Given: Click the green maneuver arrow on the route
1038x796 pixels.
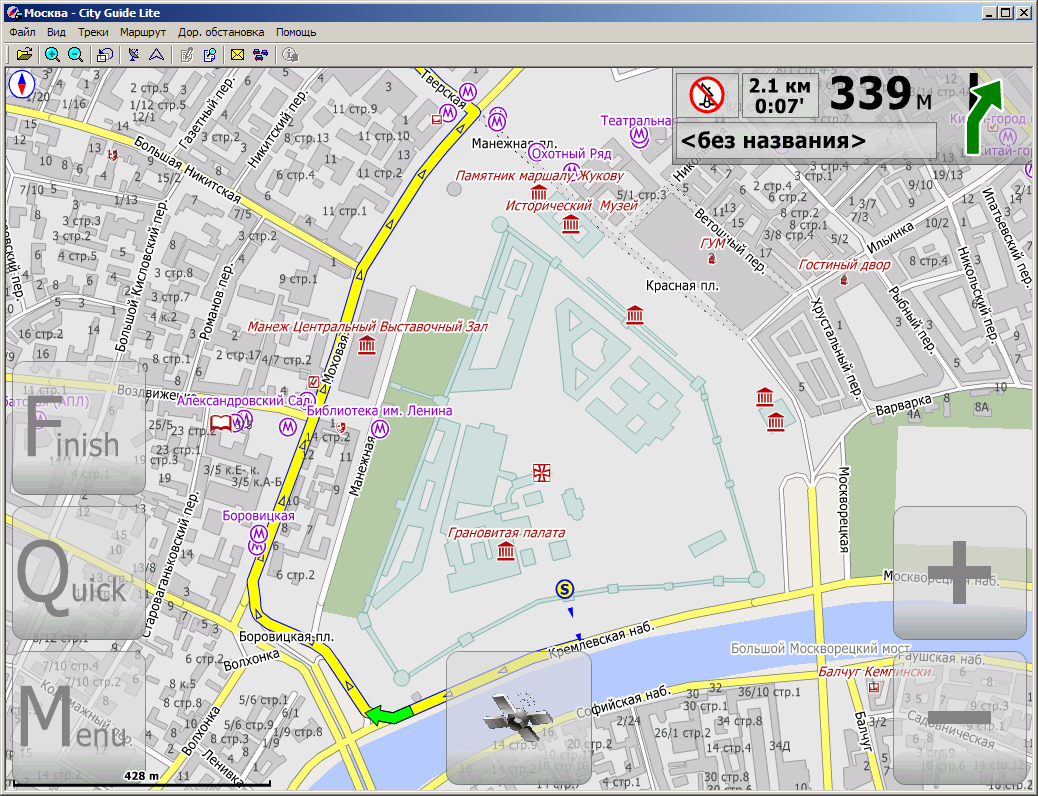Looking at the screenshot, I should 388,715.
